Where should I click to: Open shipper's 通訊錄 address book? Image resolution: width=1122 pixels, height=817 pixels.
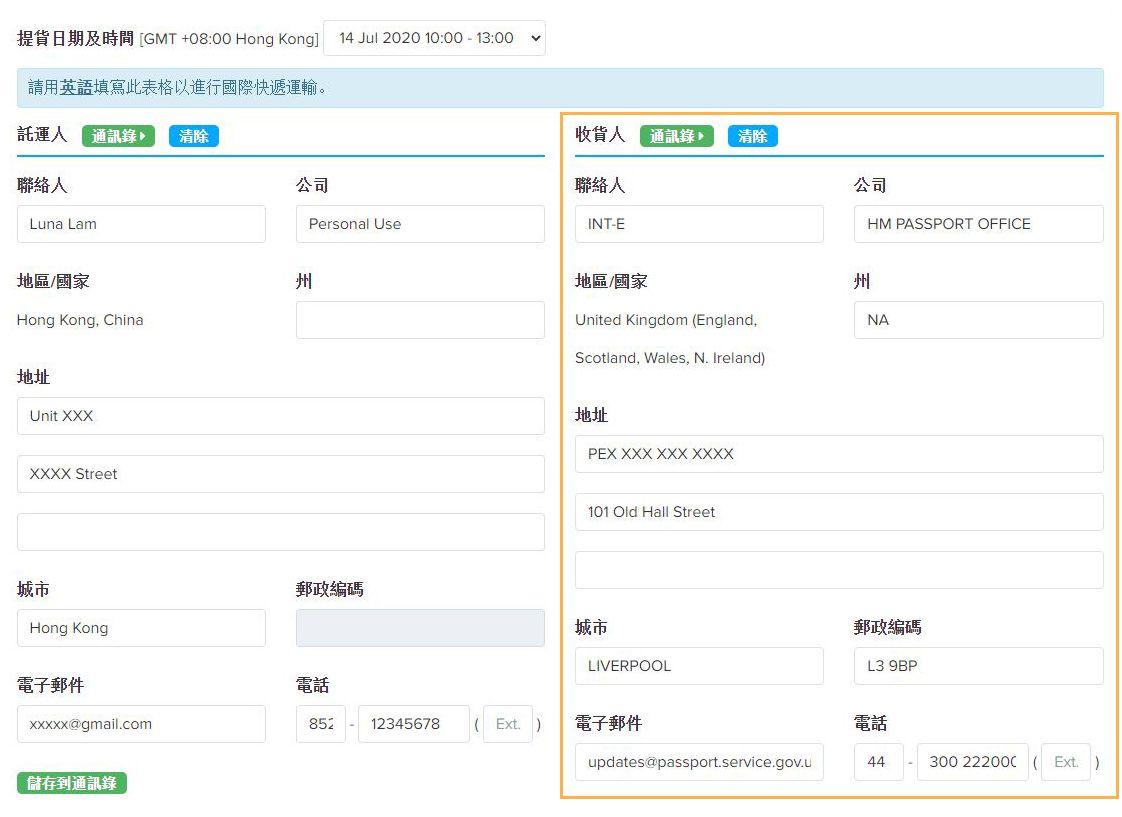118,136
